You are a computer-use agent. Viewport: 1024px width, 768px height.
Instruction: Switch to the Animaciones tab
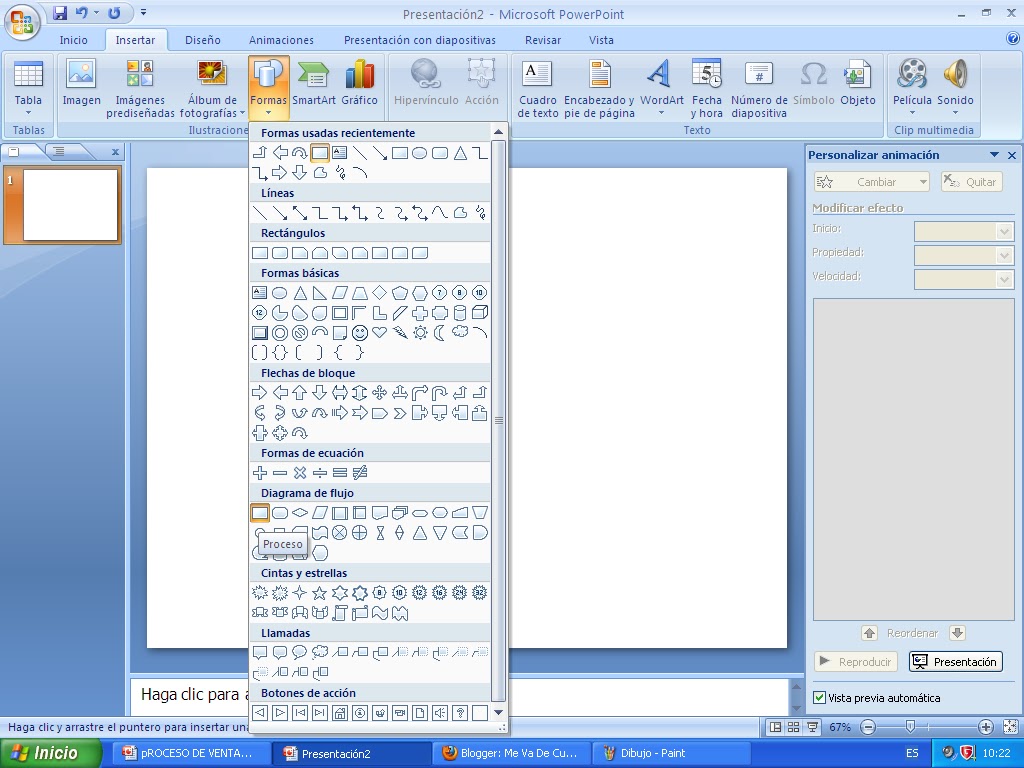(x=281, y=40)
